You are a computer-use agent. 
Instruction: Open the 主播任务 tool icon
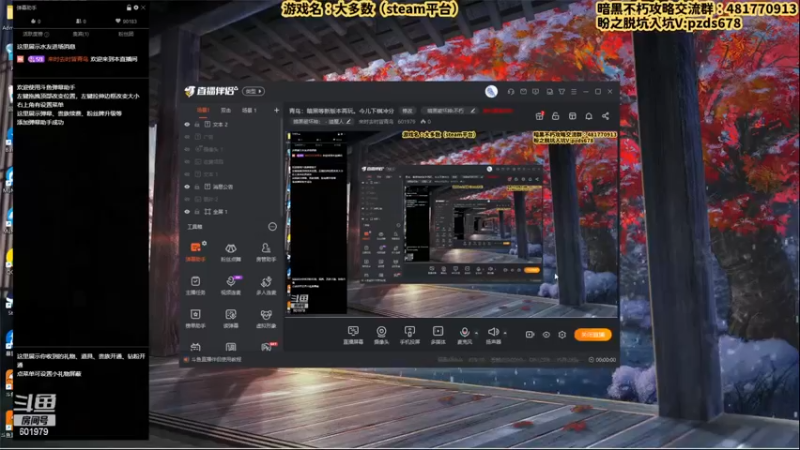[x=195, y=285]
